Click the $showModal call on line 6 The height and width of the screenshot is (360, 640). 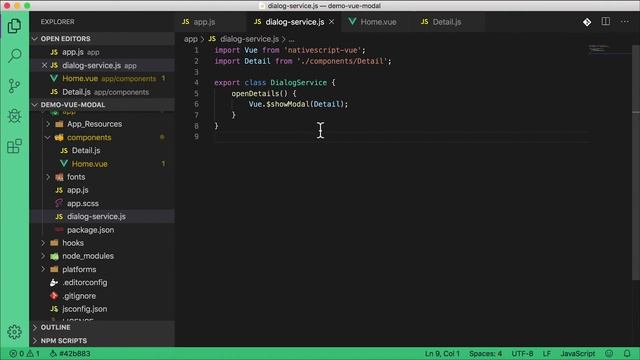click(x=288, y=104)
